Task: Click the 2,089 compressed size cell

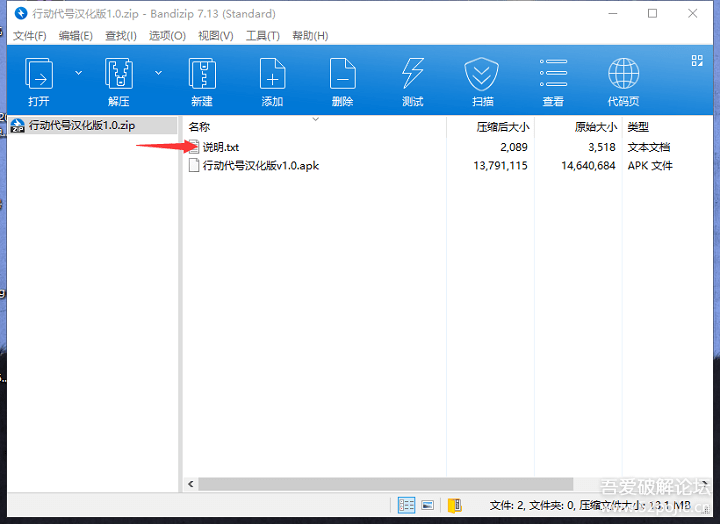Action: (x=514, y=147)
